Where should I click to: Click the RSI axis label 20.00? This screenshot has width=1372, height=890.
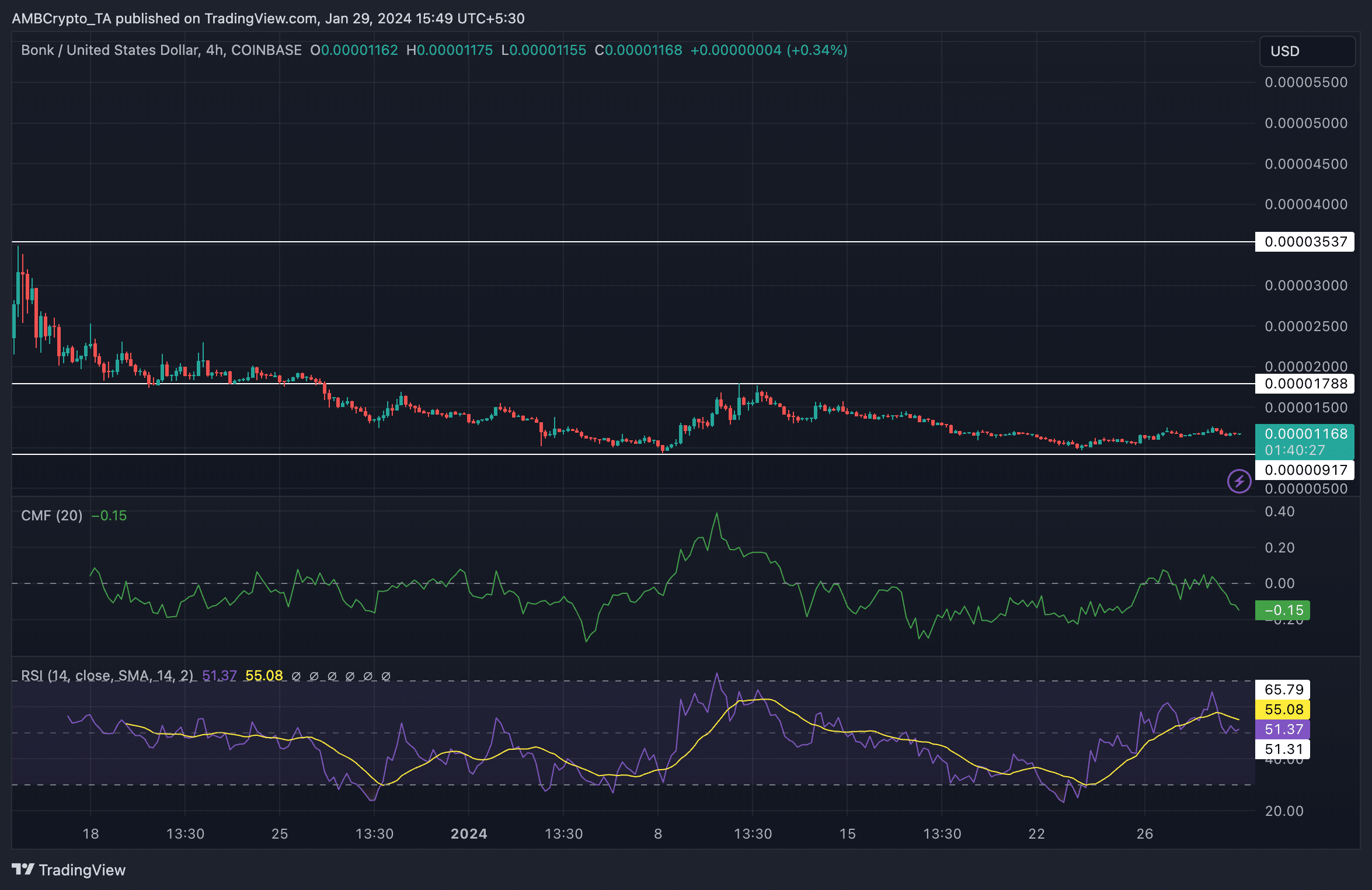pyautogui.click(x=1284, y=811)
